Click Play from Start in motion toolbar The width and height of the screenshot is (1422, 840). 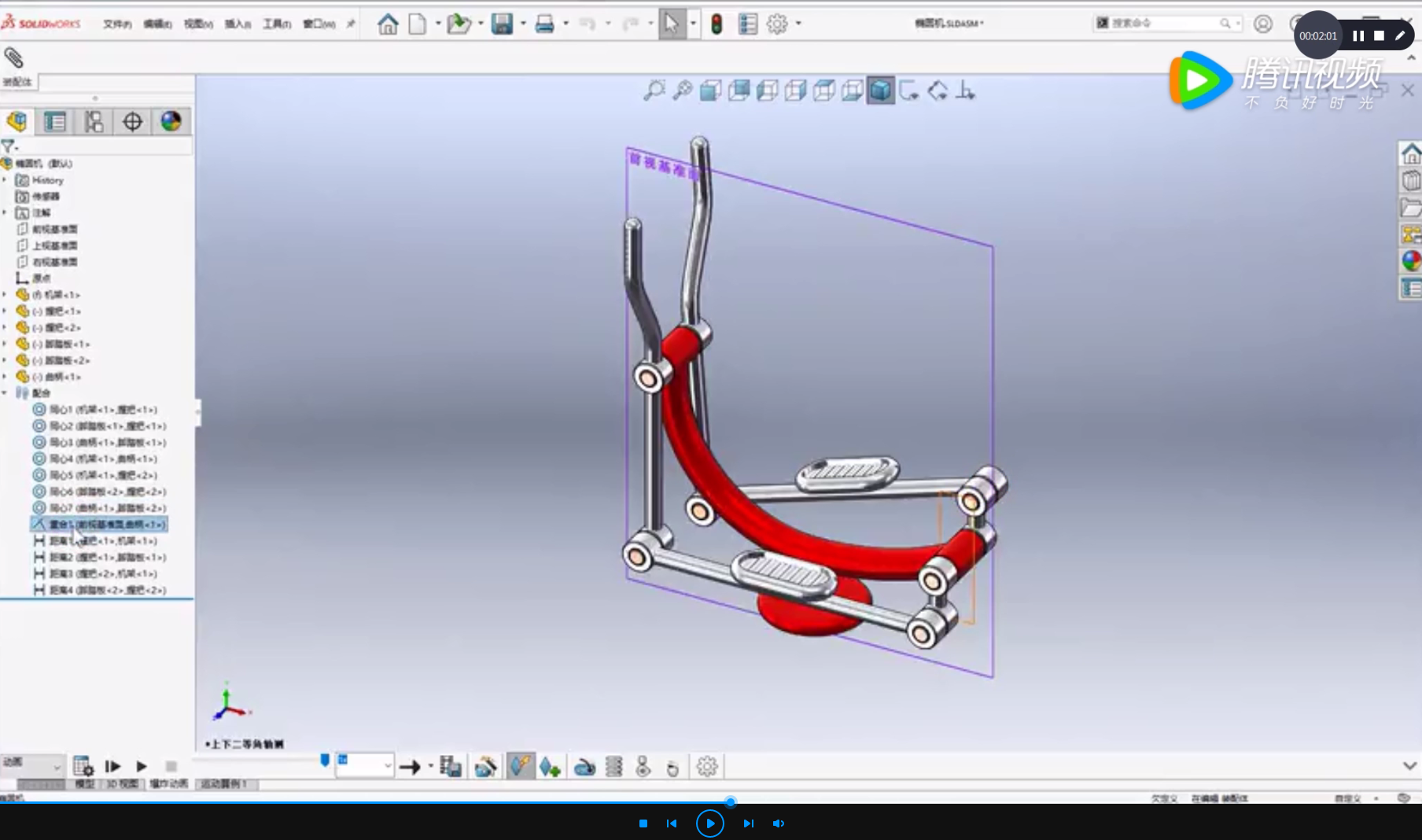point(112,766)
